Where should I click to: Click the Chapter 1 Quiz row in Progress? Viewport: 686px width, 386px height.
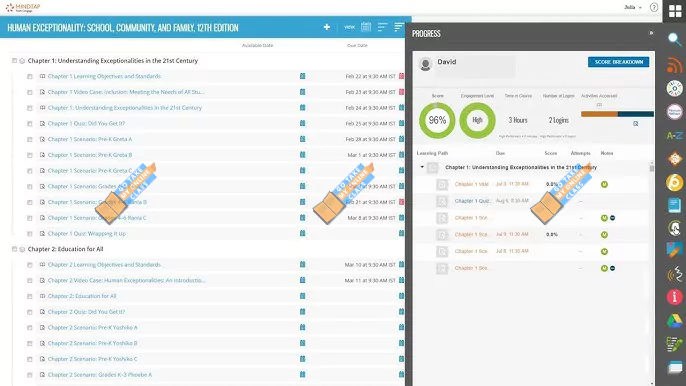(x=531, y=201)
